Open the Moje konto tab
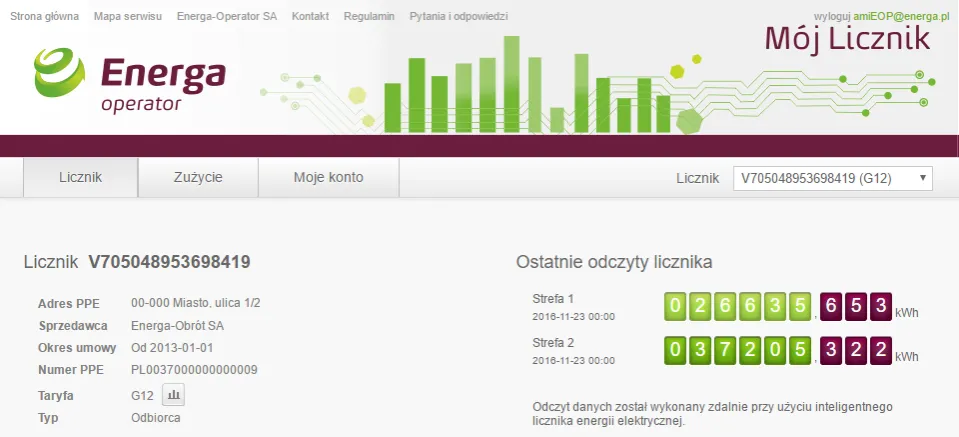Viewport: 959px width, 437px height. 328,178
